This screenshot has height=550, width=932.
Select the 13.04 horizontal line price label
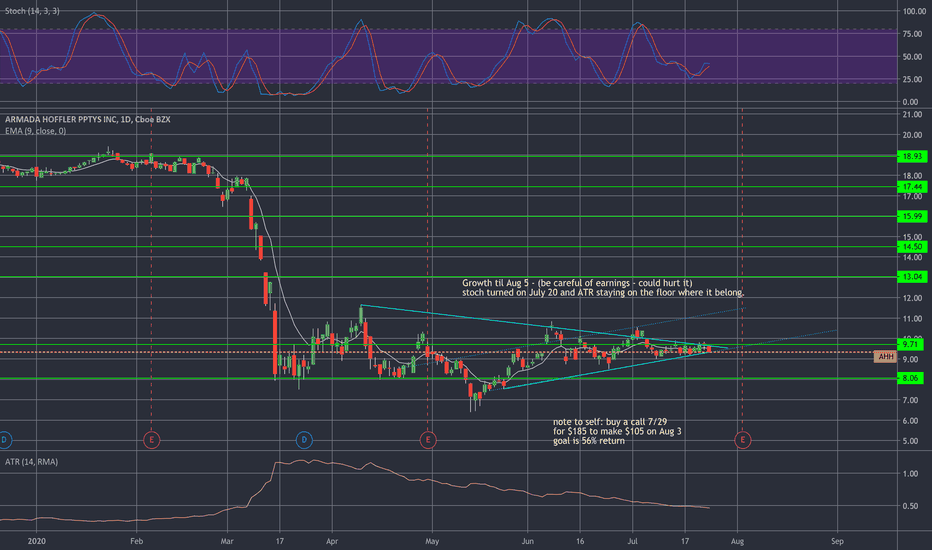pos(912,277)
